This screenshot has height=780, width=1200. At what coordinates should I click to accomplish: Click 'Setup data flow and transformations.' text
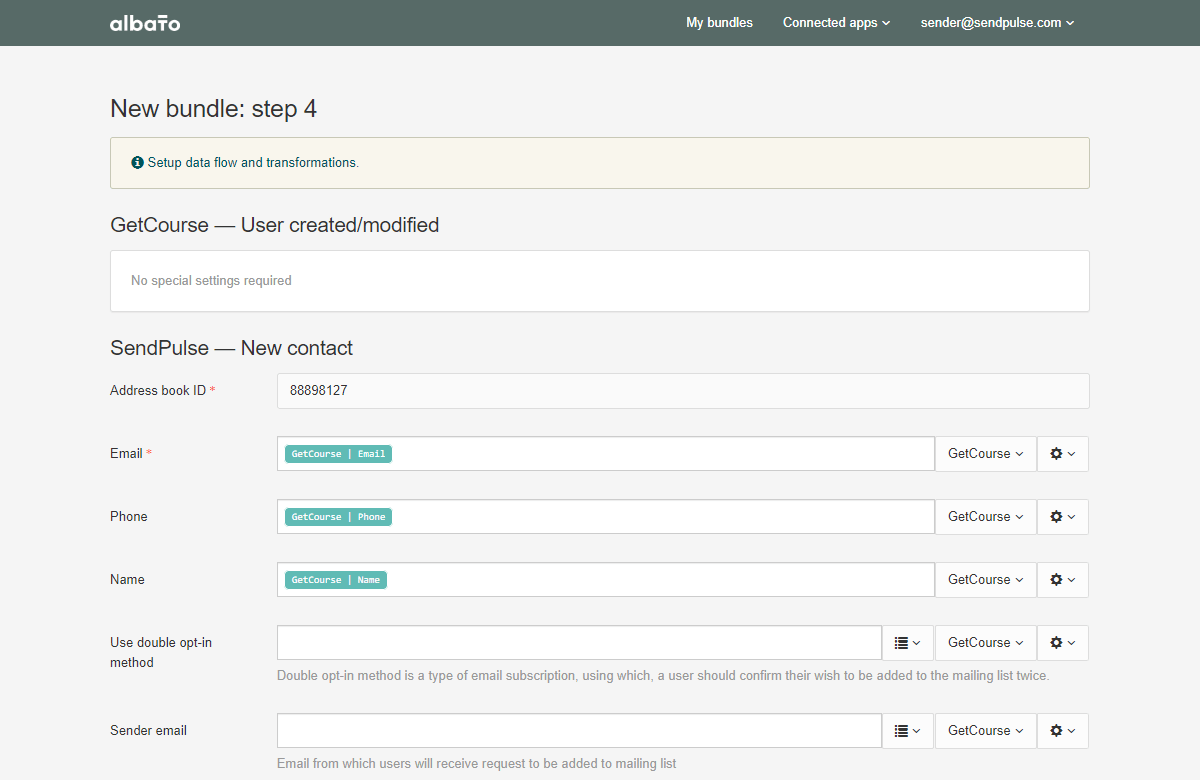253,162
